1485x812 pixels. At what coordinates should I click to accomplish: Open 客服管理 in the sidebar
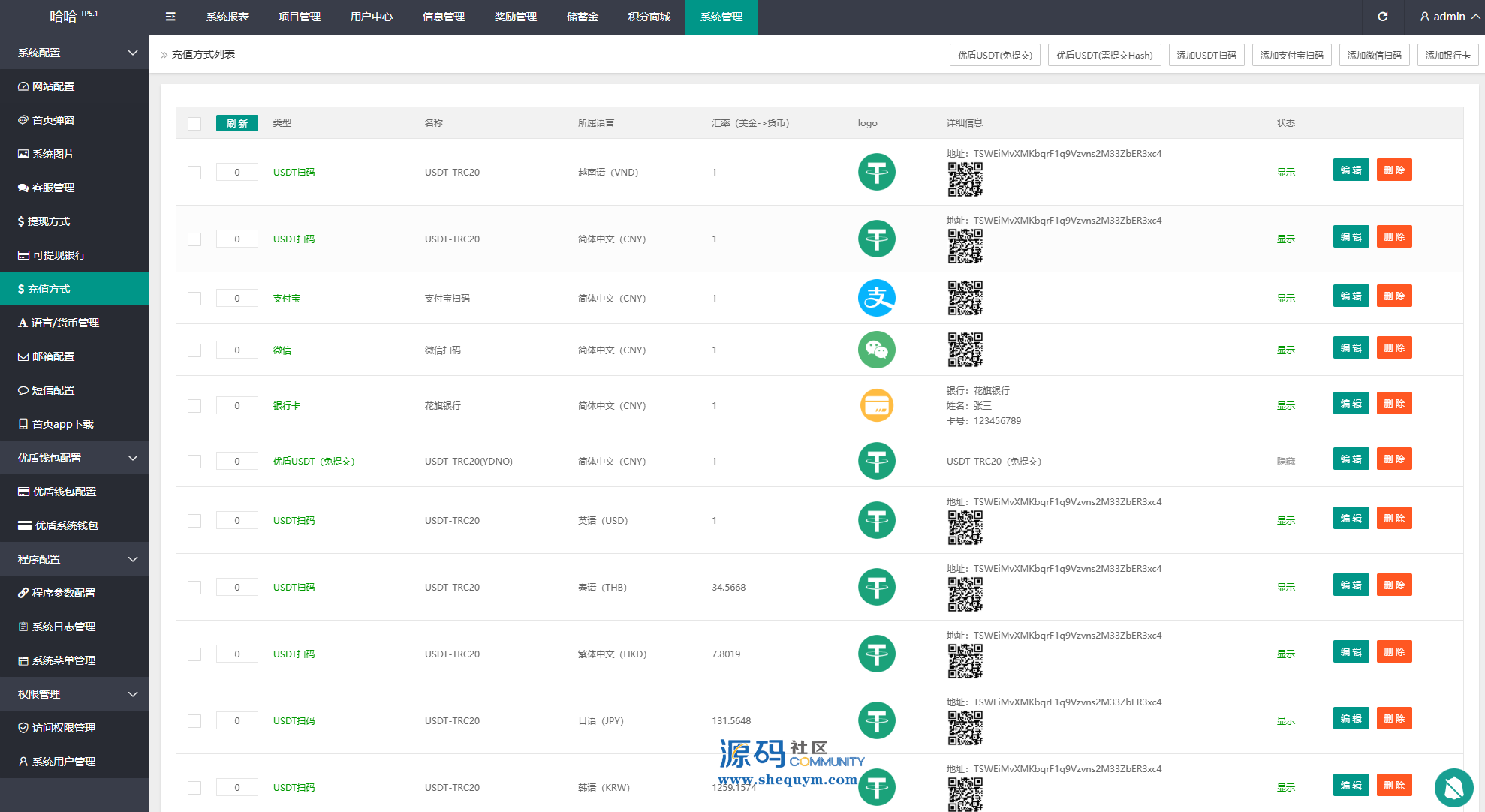53,188
